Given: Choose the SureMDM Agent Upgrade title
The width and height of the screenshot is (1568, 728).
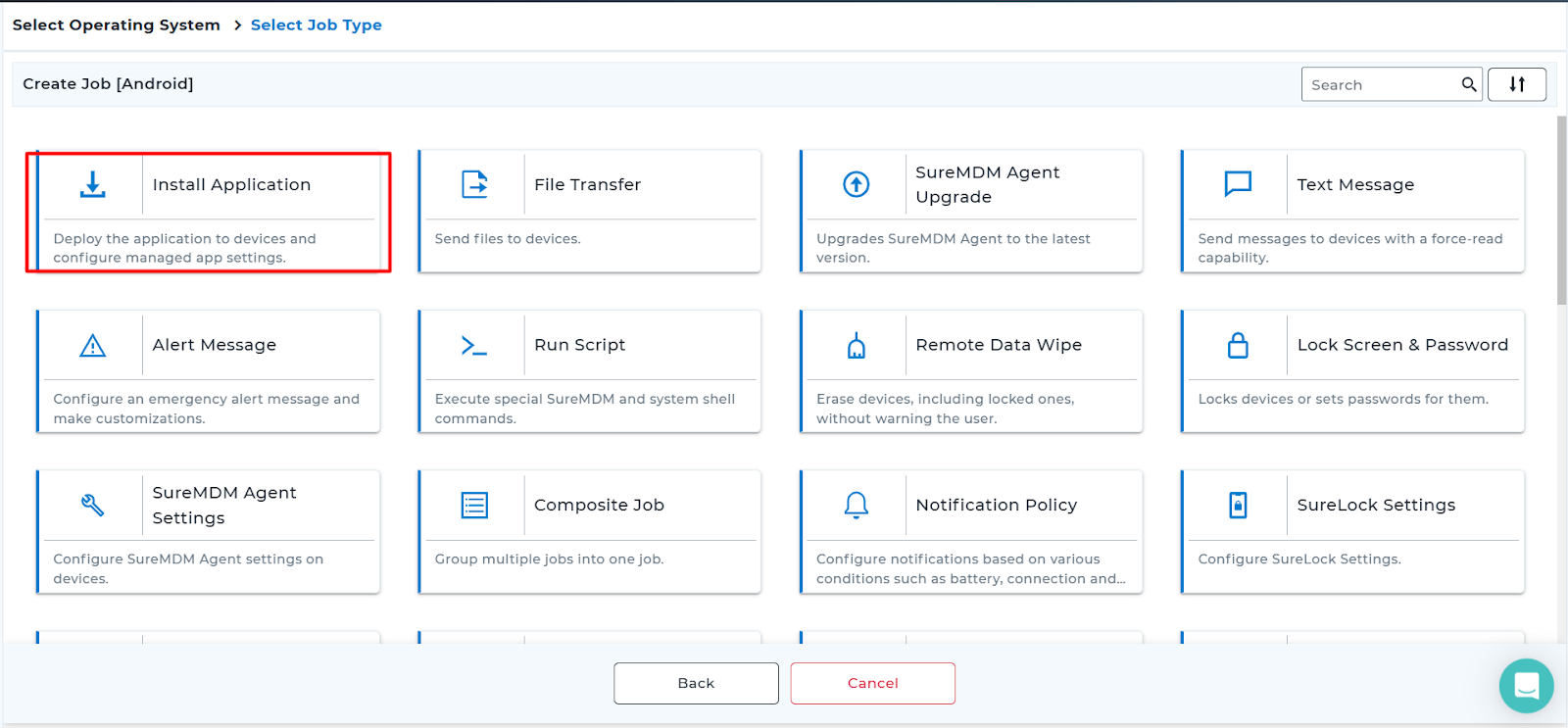Looking at the screenshot, I should (x=987, y=184).
